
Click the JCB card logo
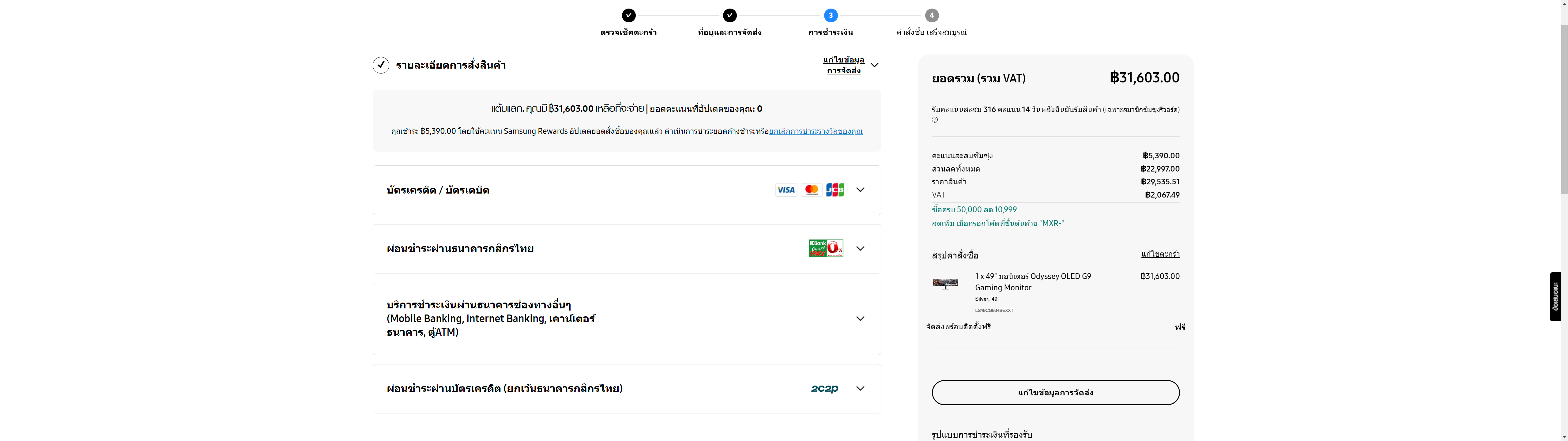(835, 190)
